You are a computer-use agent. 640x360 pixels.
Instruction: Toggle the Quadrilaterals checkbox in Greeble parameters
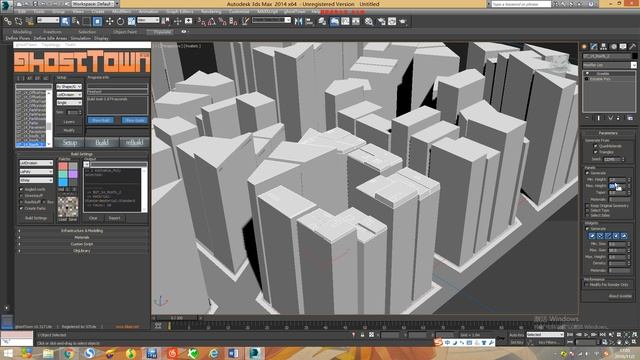point(596,146)
